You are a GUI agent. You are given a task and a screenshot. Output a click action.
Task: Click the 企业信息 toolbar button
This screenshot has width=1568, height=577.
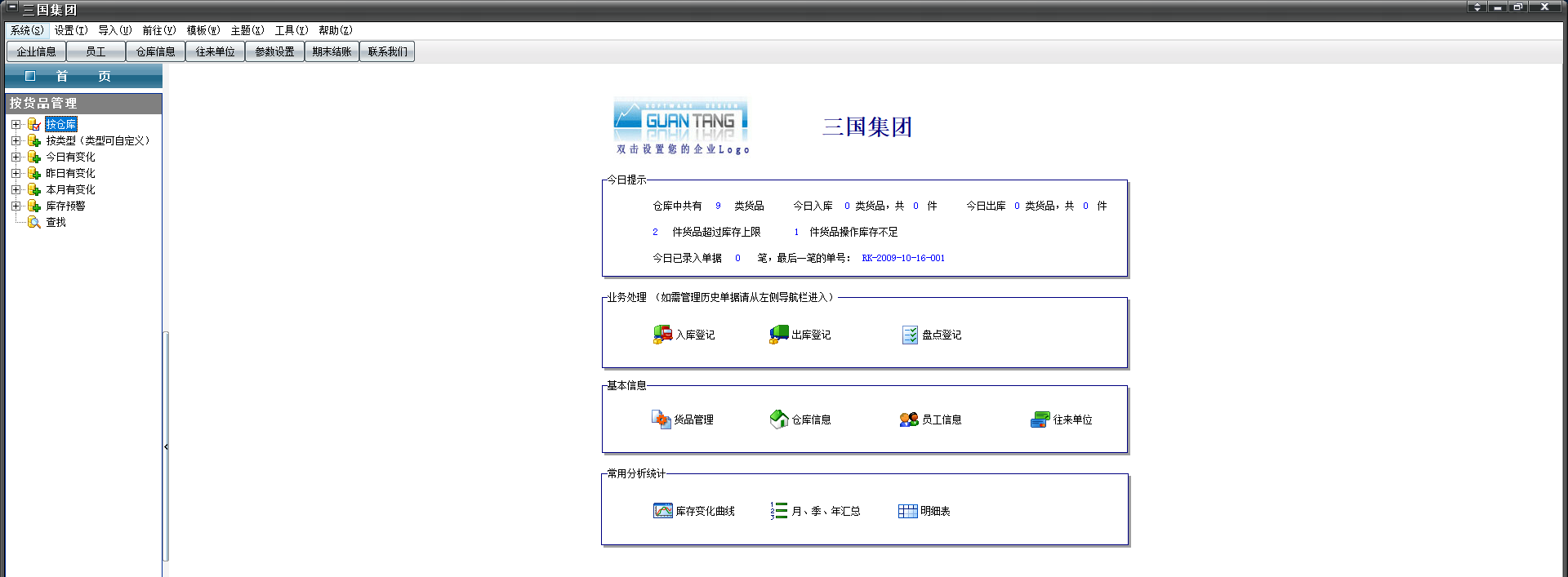(36, 51)
